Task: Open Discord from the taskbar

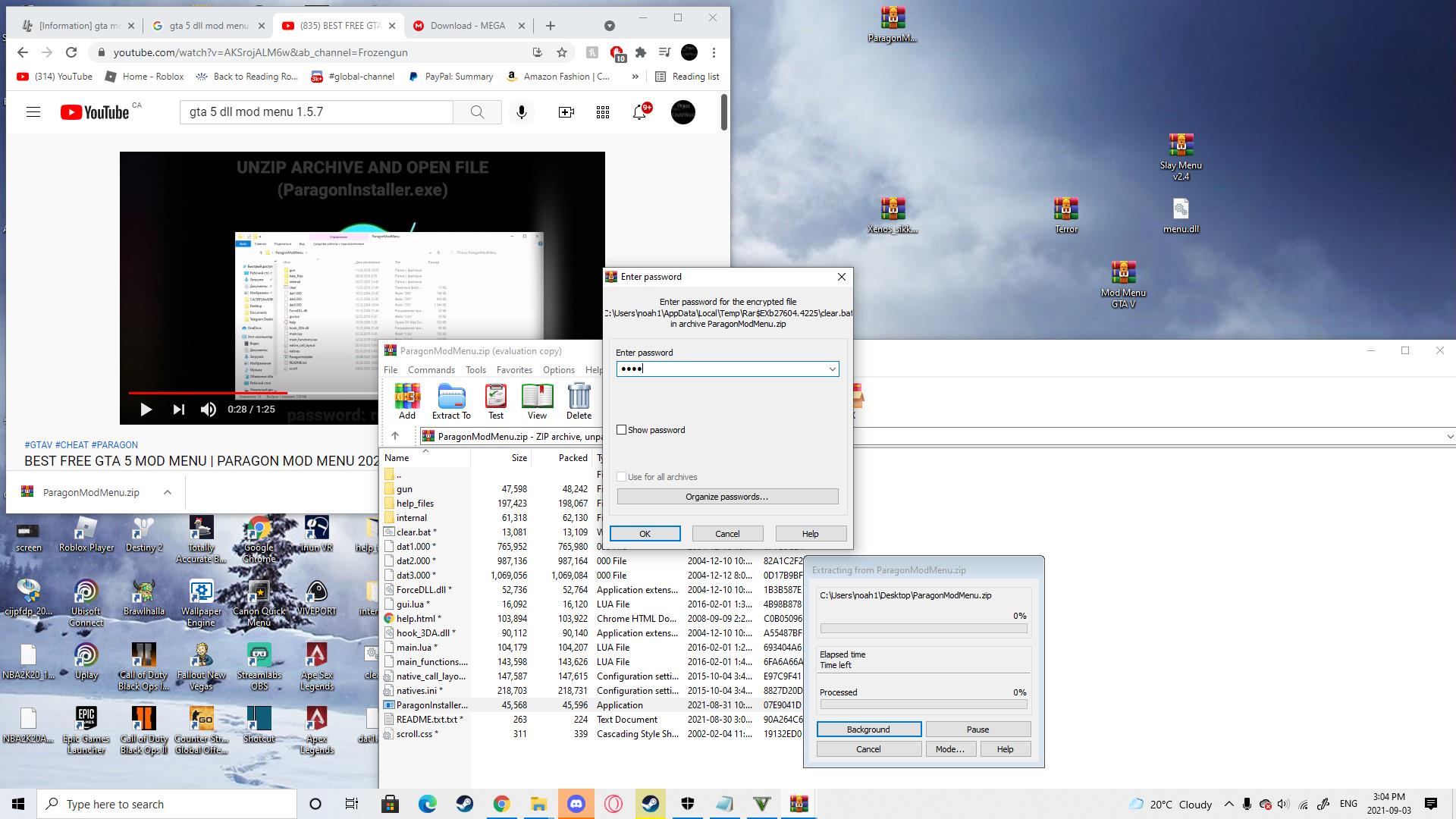Action: (x=576, y=804)
